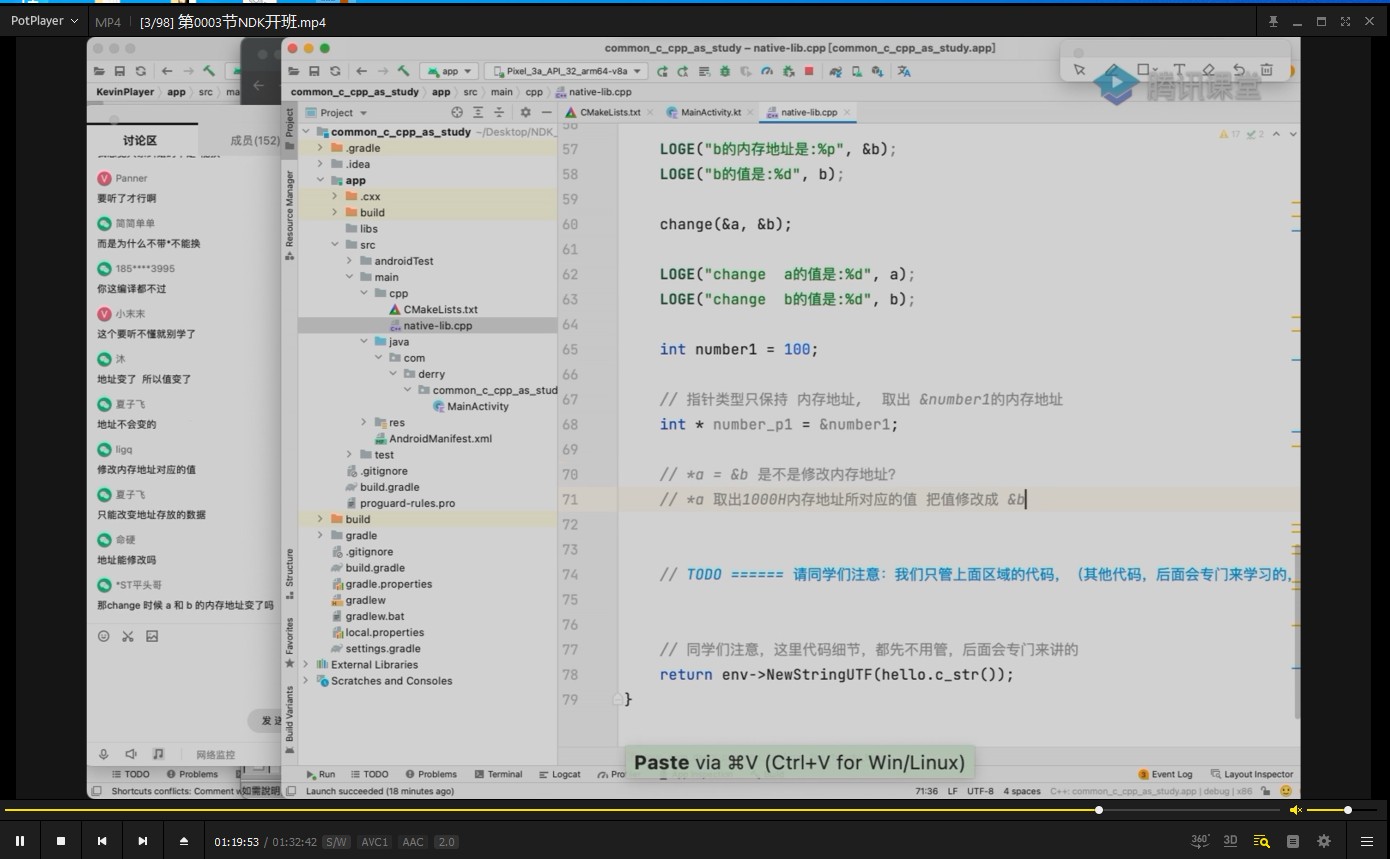
Task: Switch to 成员 tab in chat
Action: click(x=254, y=141)
